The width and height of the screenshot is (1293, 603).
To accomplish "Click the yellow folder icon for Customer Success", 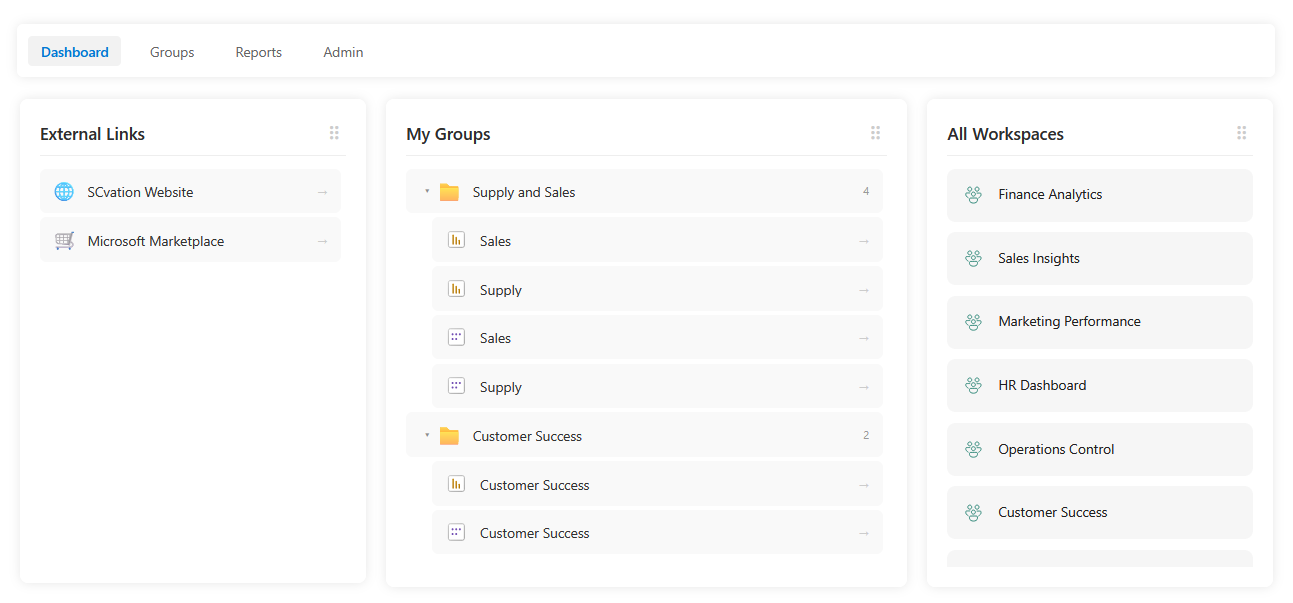I will point(449,436).
